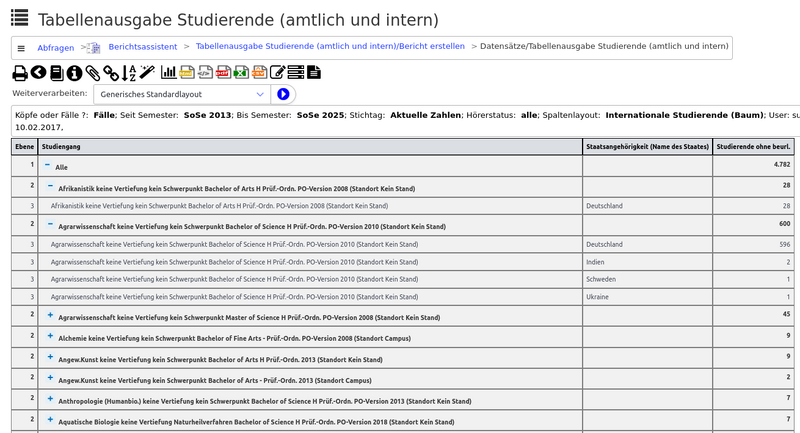Viewport: 800px width, 433px height.
Task: Go to Abfragen in the breadcrumb
Action: pos(55,47)
